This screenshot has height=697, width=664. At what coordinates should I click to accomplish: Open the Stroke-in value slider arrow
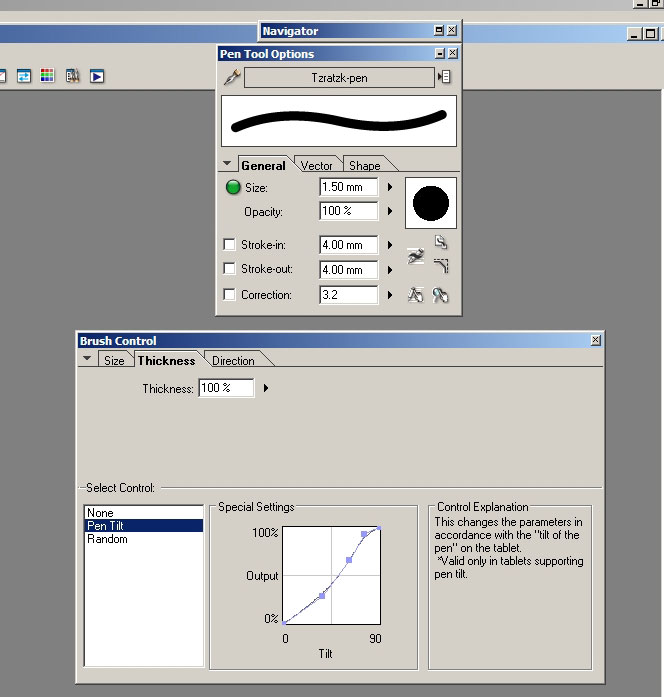390,245
